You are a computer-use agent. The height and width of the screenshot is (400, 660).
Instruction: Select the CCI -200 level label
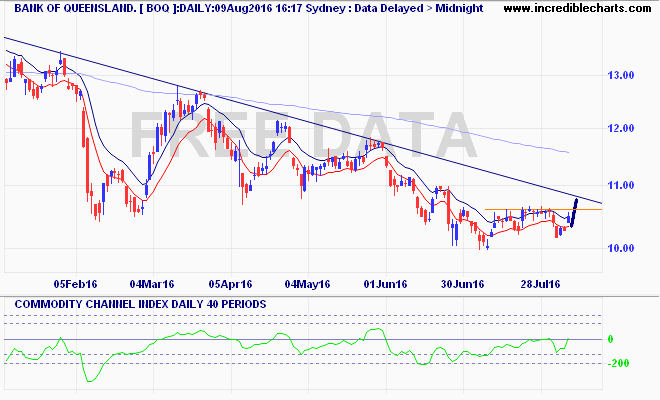(618, 363)
